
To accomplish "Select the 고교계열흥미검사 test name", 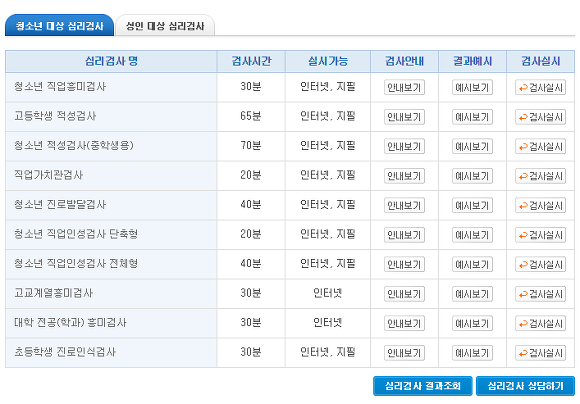I will tap(53, 293).
